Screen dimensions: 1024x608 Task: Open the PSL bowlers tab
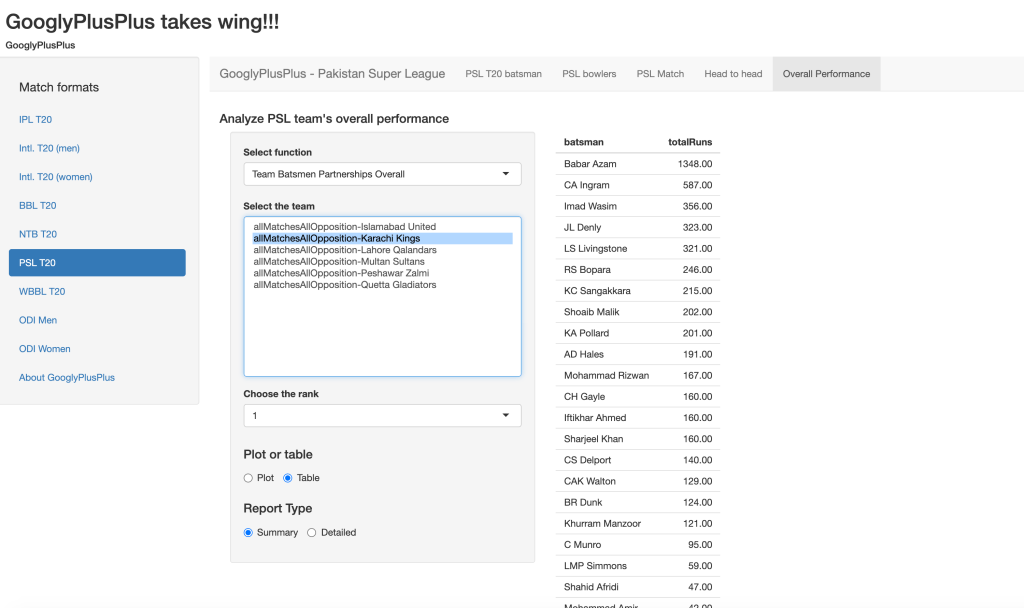click(x=589, y=74)
